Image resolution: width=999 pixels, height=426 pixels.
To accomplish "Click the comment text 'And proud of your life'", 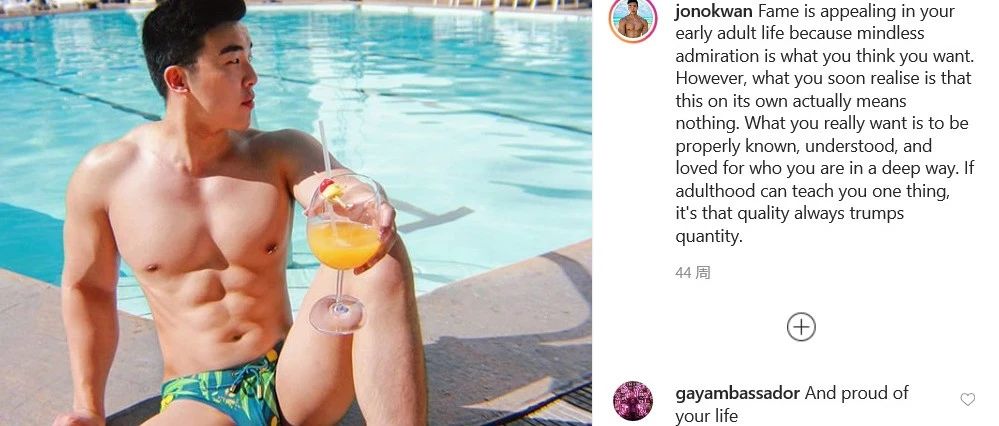I will point(792,405).
